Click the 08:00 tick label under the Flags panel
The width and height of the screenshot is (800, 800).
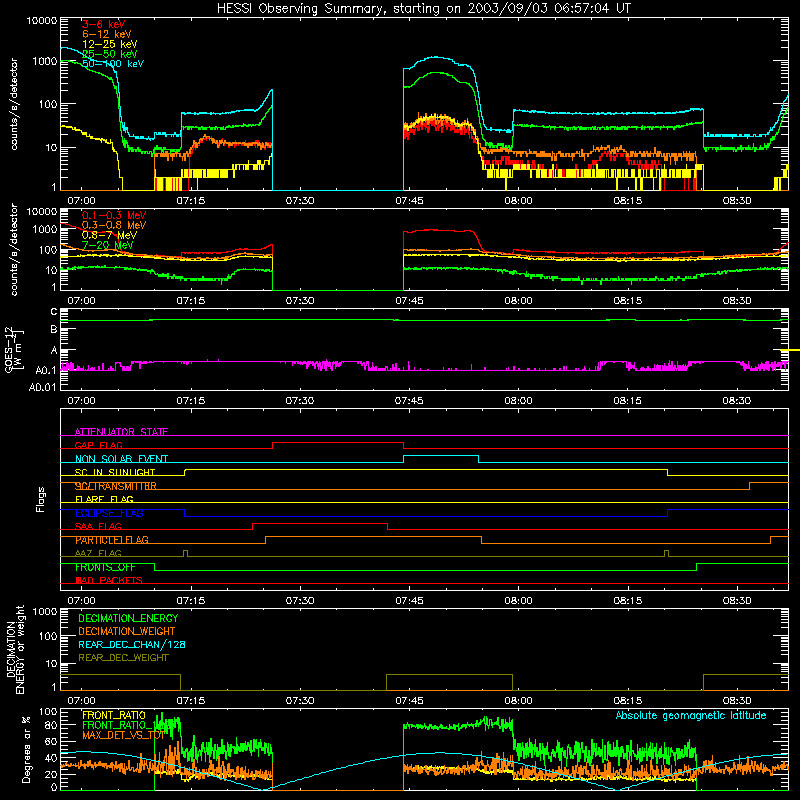[x=518, y=601]
